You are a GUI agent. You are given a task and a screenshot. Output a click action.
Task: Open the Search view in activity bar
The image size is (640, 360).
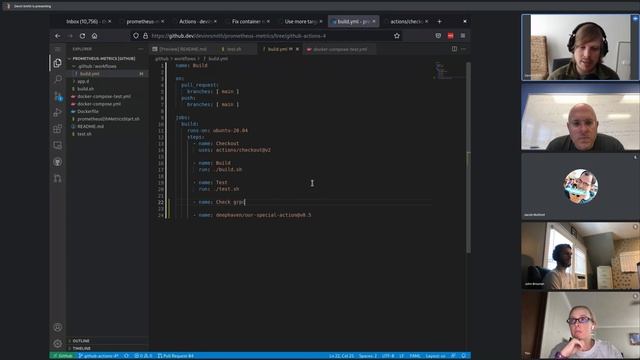click(x=58, y=79)
